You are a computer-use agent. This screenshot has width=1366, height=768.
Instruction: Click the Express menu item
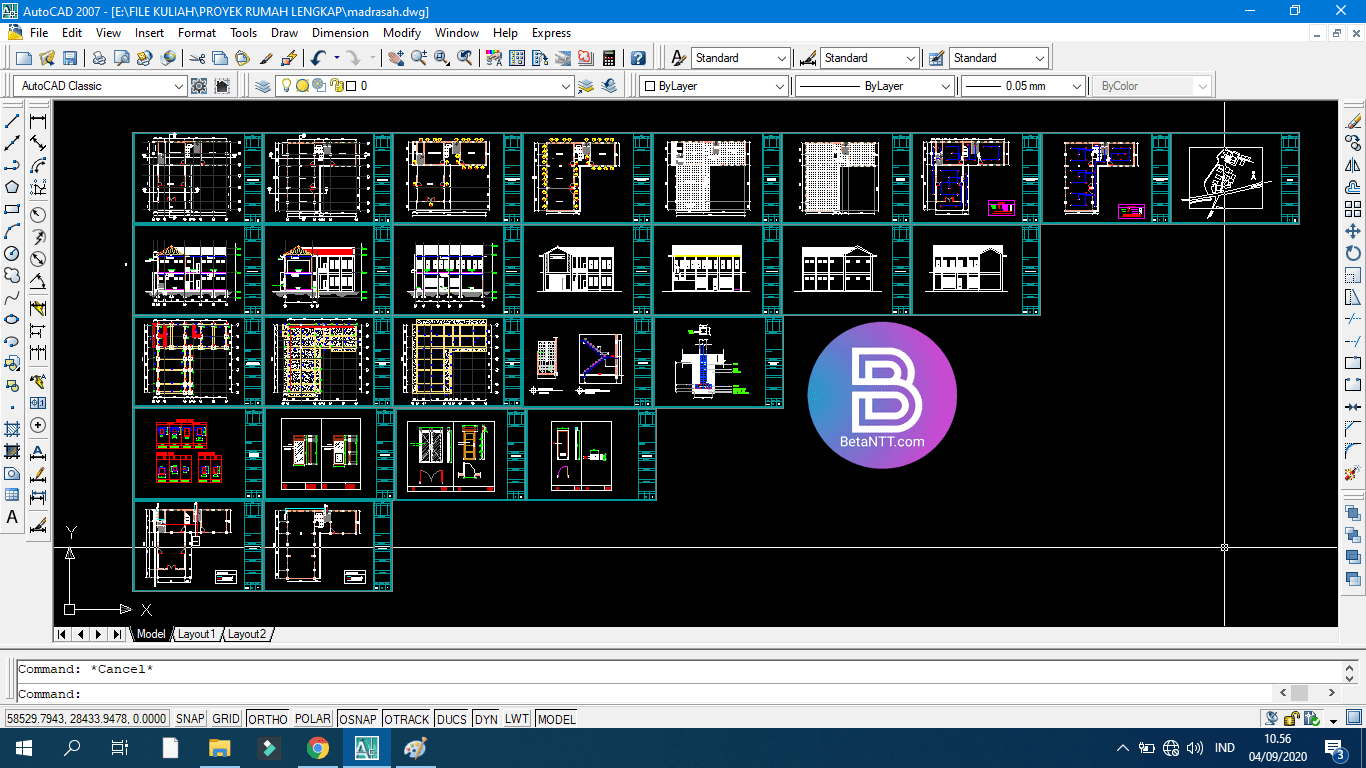coord(551,33)
